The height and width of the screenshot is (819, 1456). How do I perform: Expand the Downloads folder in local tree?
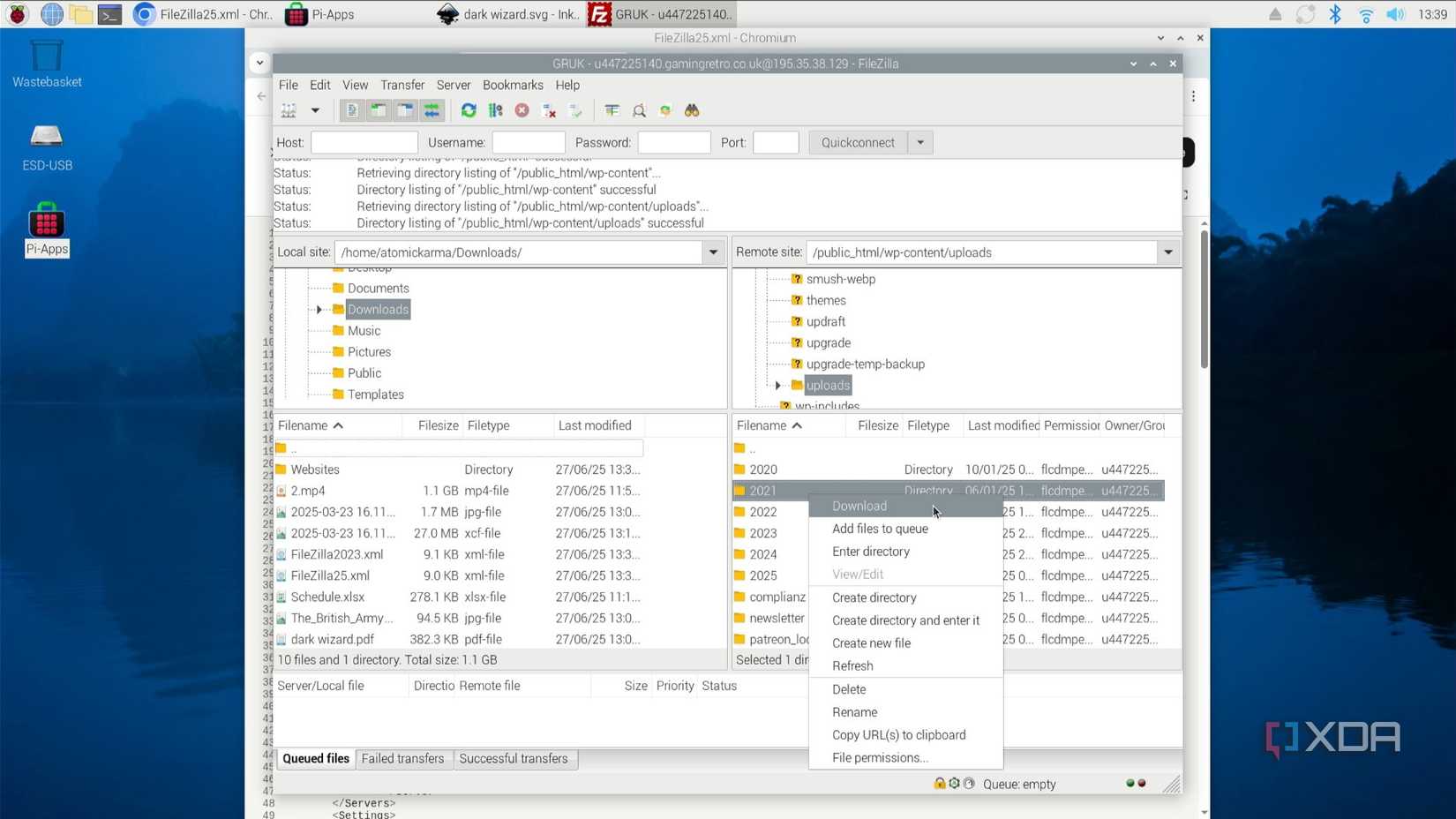319,310
